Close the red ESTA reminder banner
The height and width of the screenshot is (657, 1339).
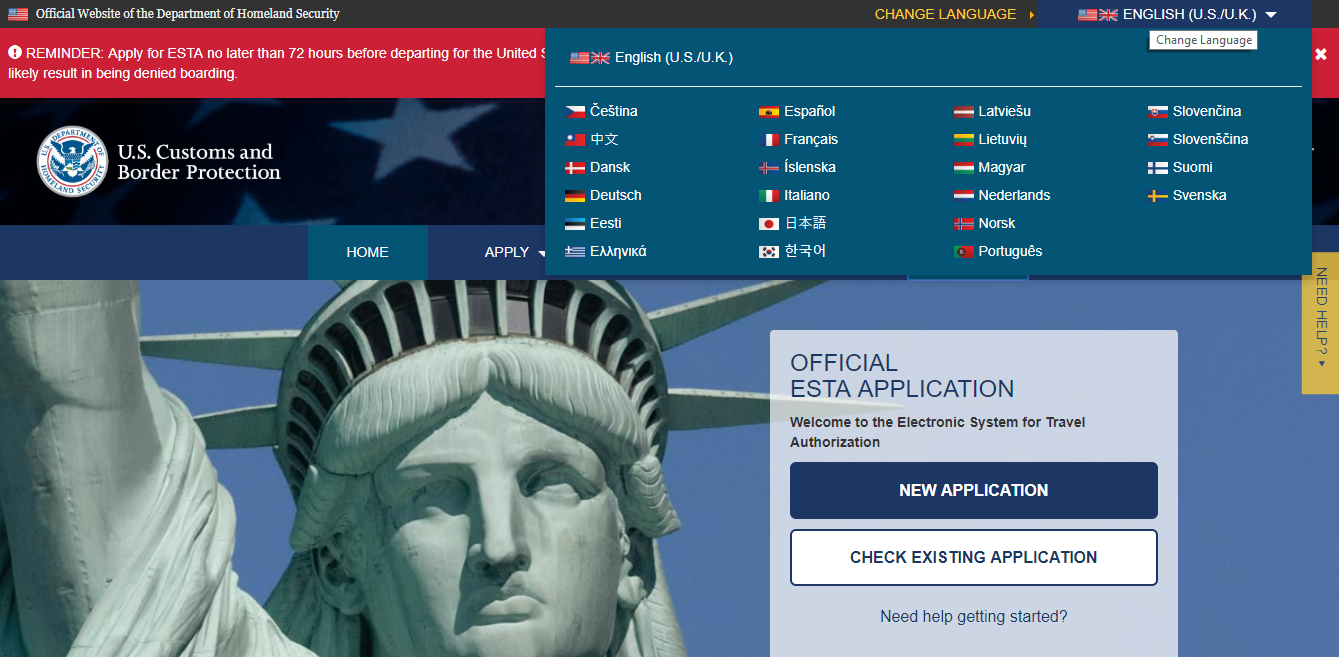tap(1320, 54)
